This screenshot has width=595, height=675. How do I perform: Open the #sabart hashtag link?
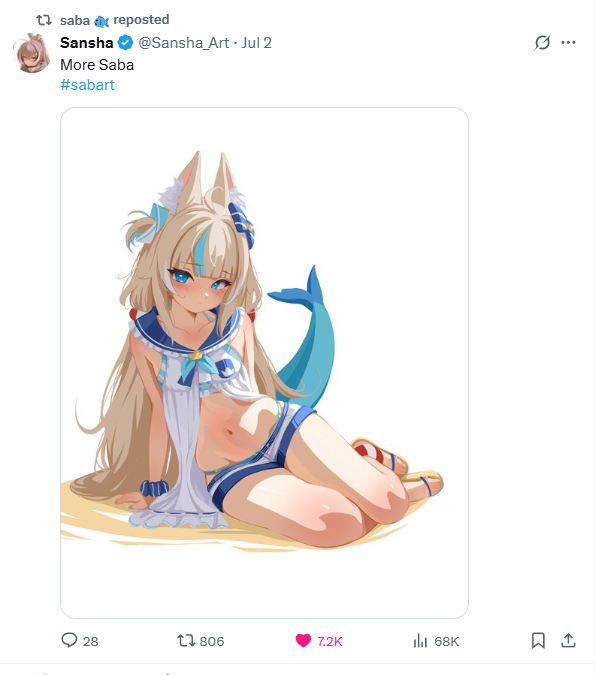[87, 85]
